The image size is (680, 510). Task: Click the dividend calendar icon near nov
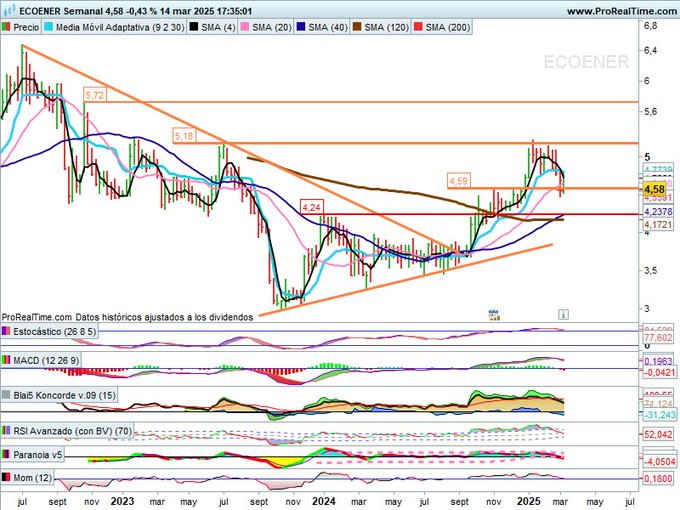click(494, 315)
